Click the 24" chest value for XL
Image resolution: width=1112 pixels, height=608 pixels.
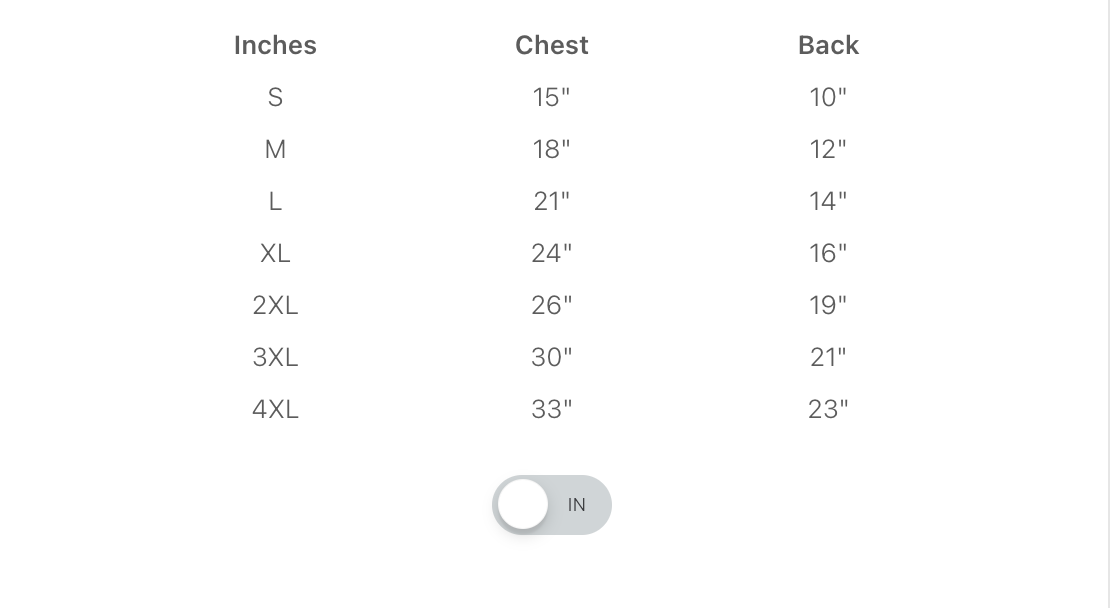pyautogui.click(x=552, y=253)
